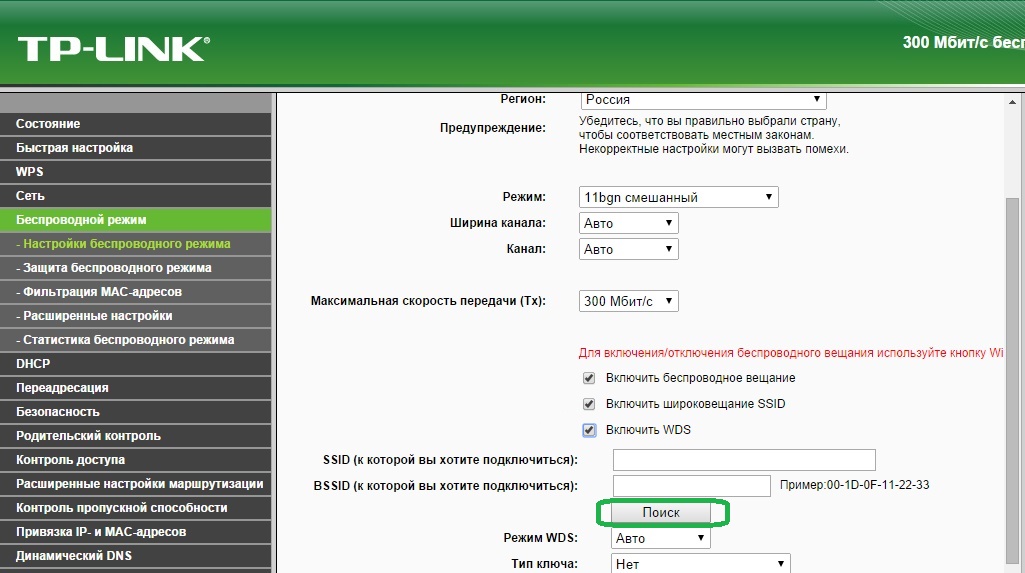Click the SSID input field
Viewport: 1025px width, 573px height.
point(743,460)
